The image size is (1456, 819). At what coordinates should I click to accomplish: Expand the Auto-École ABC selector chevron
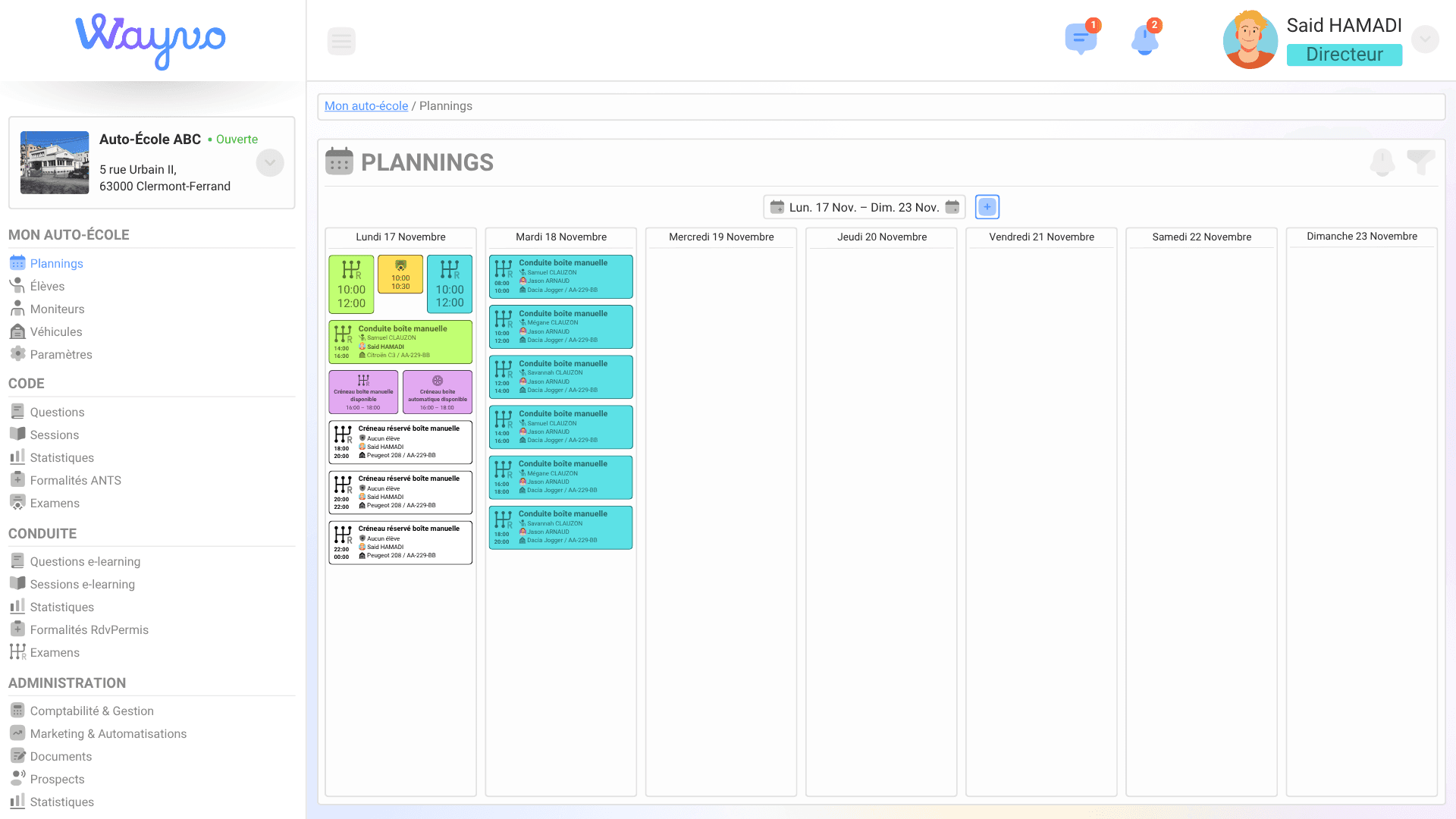(x=270, y=163)
